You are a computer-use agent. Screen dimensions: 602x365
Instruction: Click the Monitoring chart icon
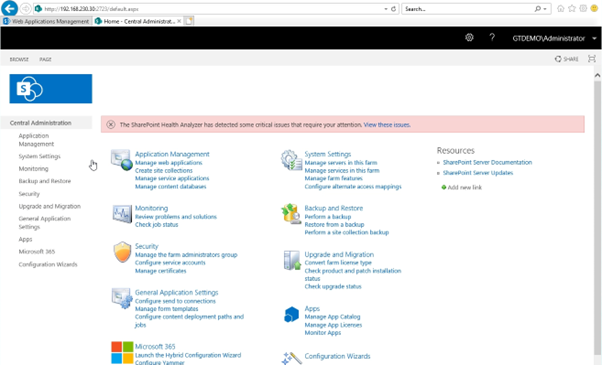pyautogui.click(x=122, y=214)
